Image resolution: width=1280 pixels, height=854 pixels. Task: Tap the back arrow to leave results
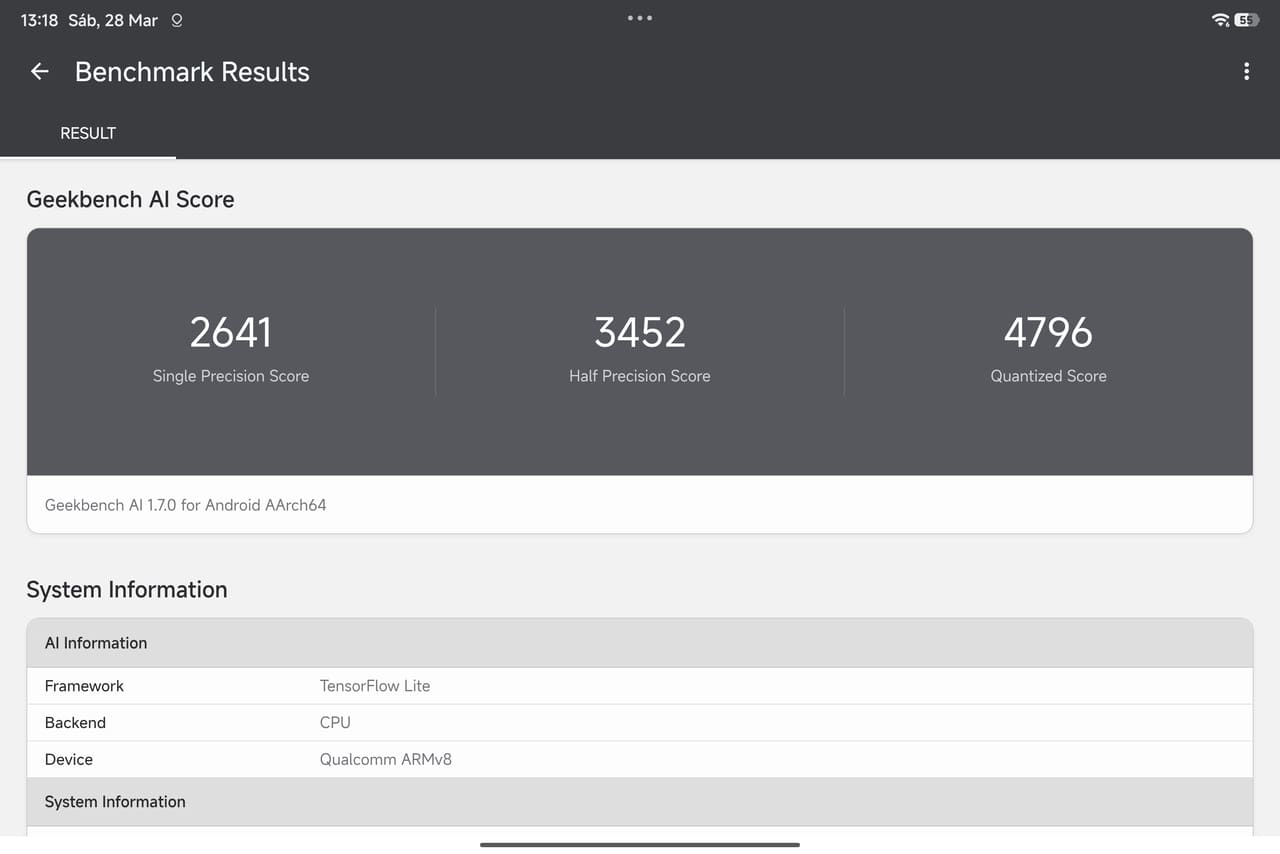click(x=39, y=71)
